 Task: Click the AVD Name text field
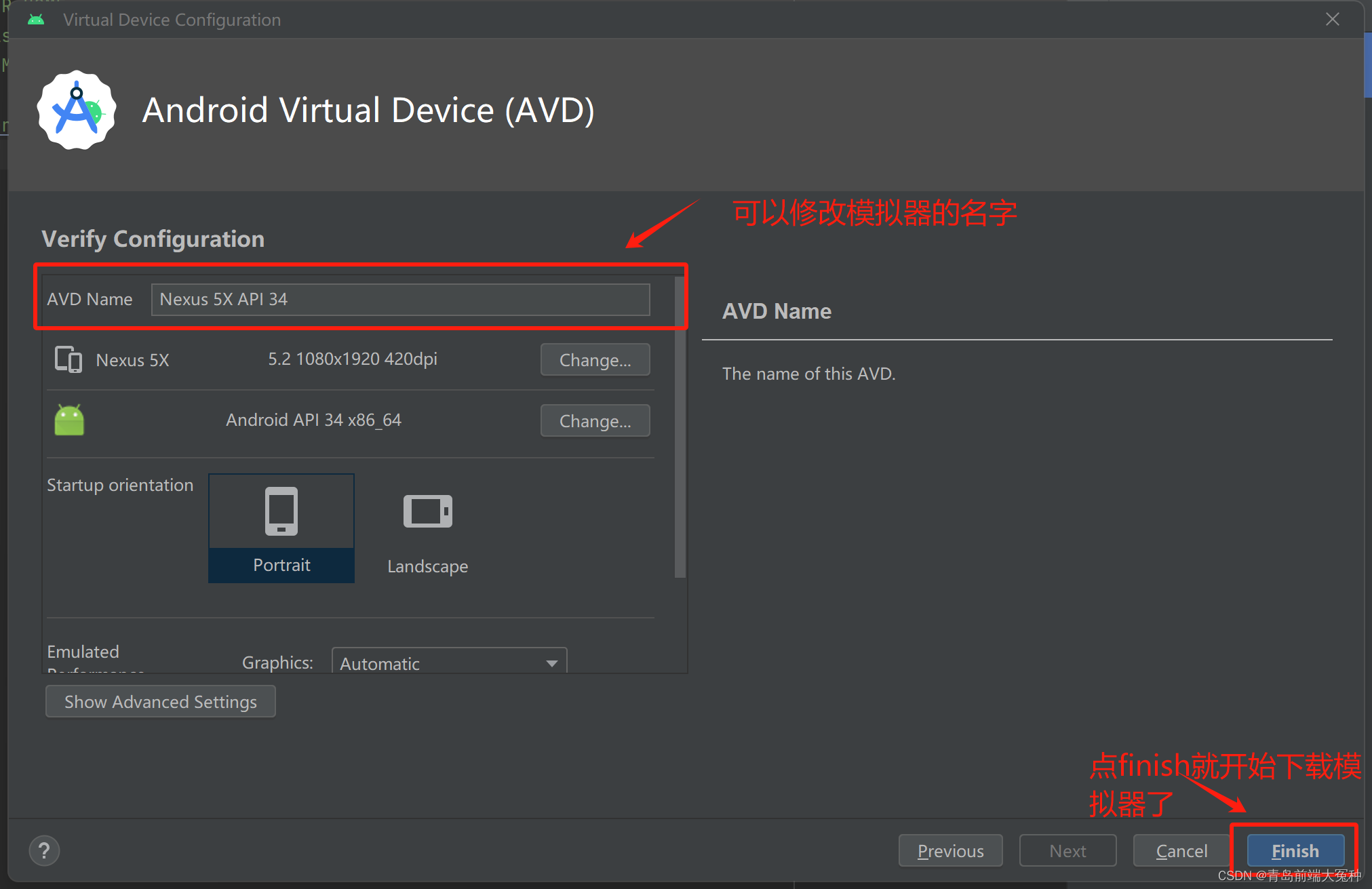point(400,299)
